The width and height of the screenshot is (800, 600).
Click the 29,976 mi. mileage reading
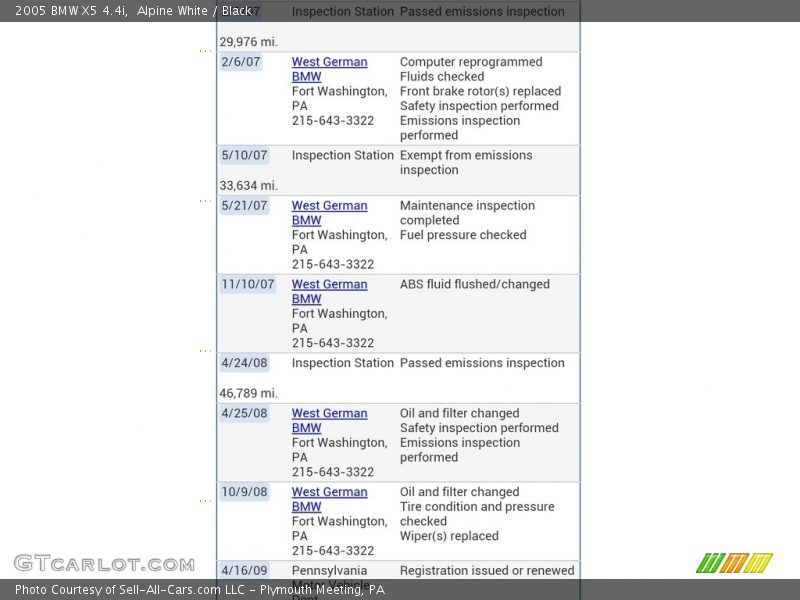pyautogui.click(x=248, y=42)
